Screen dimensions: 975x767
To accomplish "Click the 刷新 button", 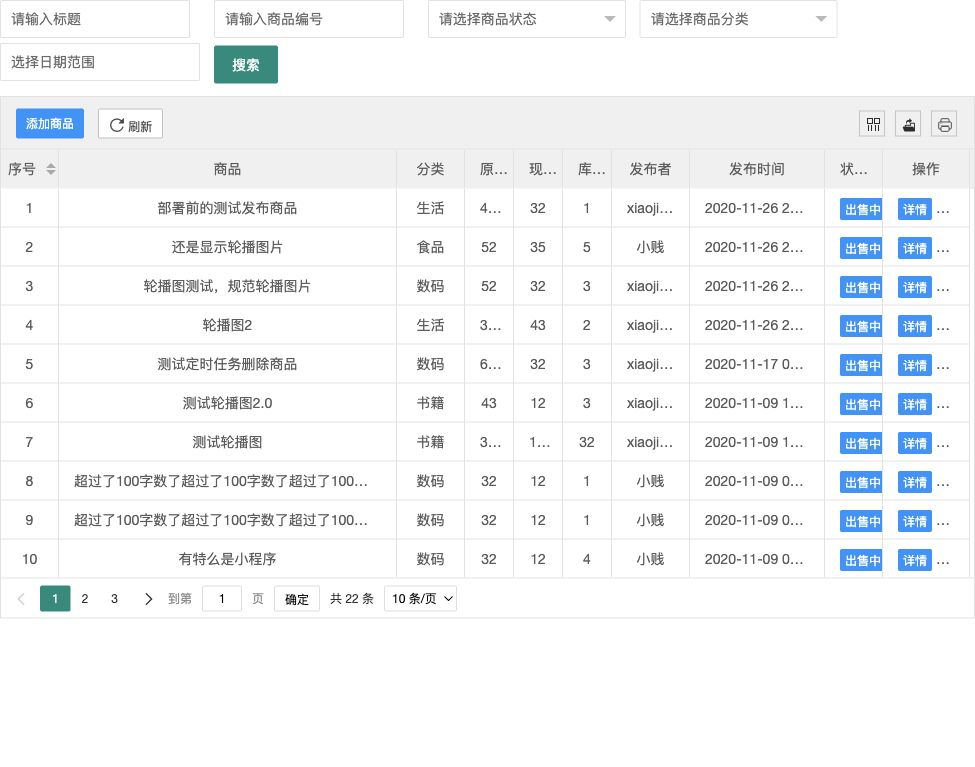I will (131, 124).
